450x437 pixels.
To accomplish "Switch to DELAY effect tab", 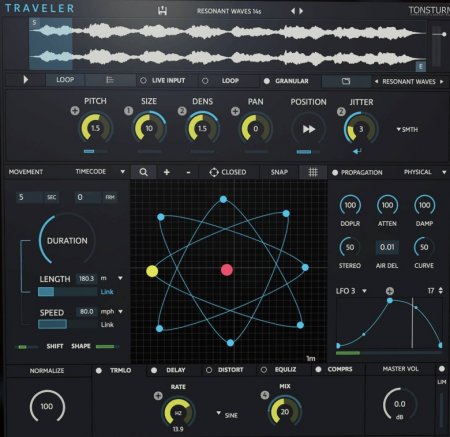I will pos(176,370).
